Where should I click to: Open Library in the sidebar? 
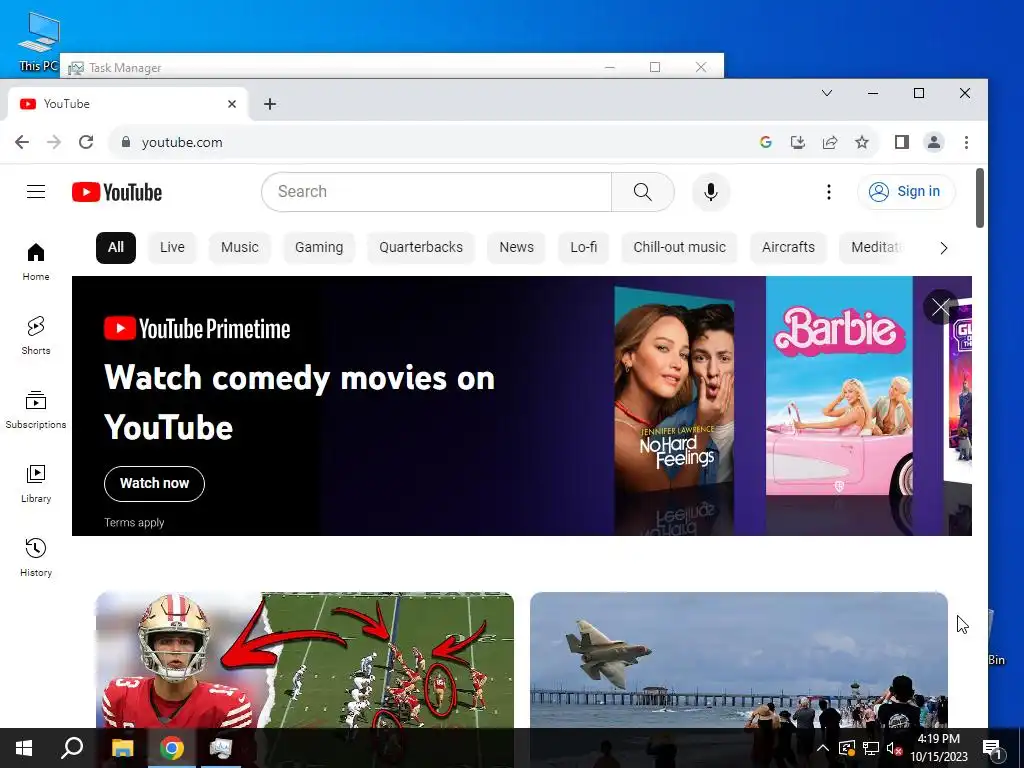click(x=36, y=483)
